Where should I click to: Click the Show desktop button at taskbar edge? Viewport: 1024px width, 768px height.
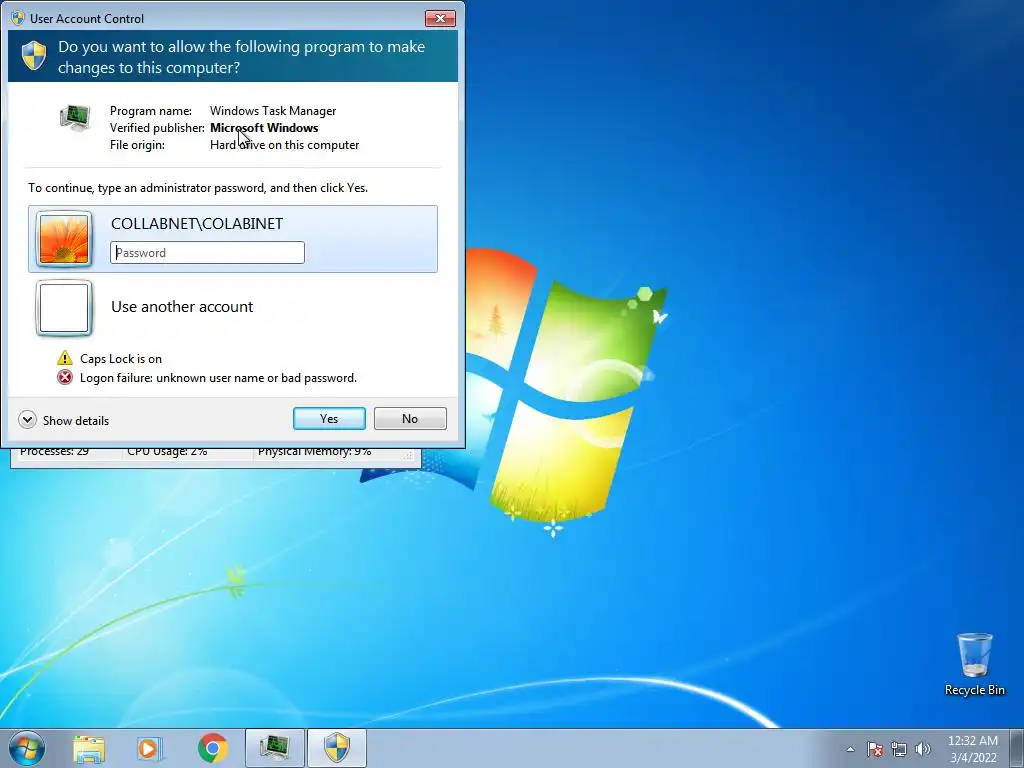[1017, 748]
